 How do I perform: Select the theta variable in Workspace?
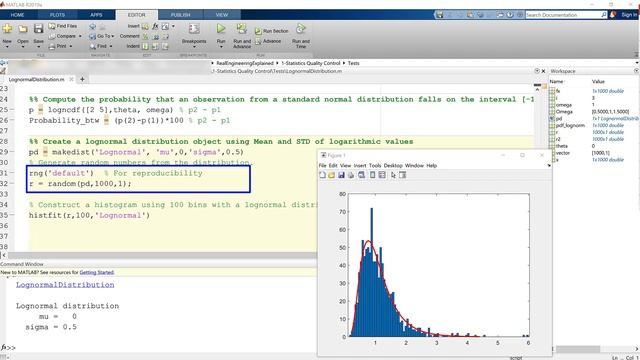562,146
